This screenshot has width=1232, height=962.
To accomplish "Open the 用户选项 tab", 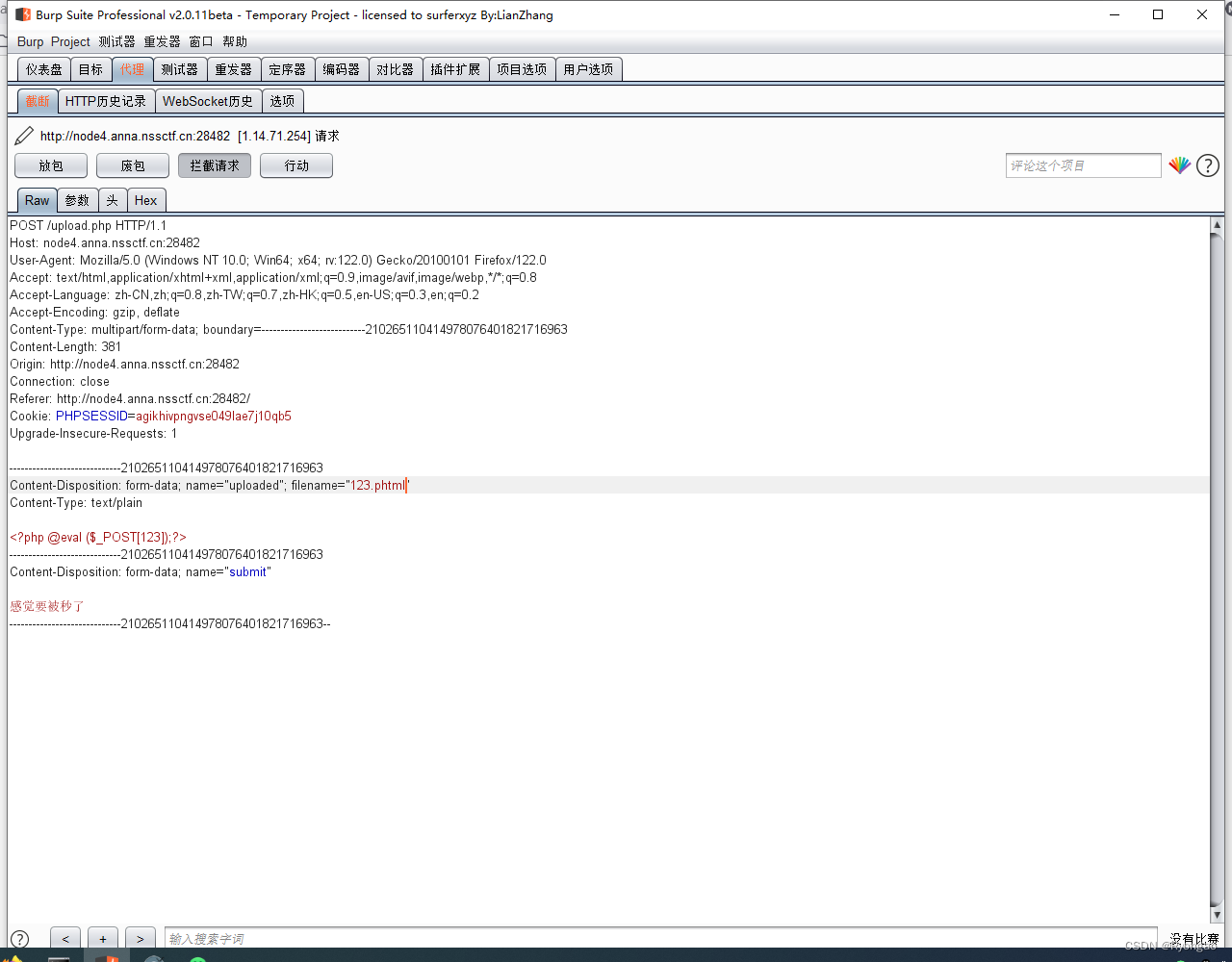I will pos(588,69).
